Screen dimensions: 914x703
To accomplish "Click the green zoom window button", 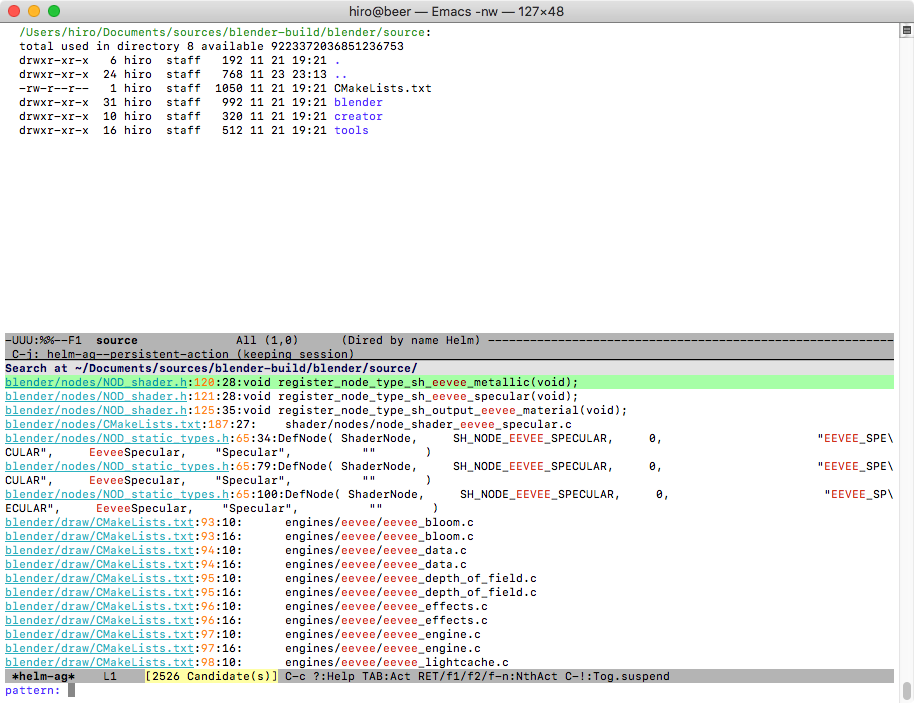I will coord(54,11).
